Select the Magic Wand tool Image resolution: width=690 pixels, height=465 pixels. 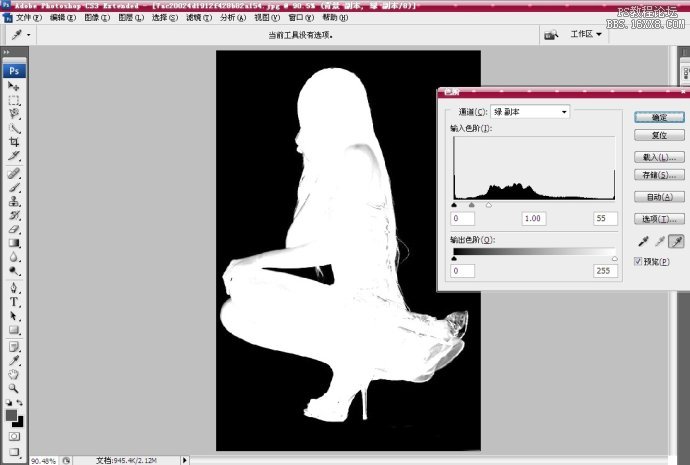coord(14,128)
